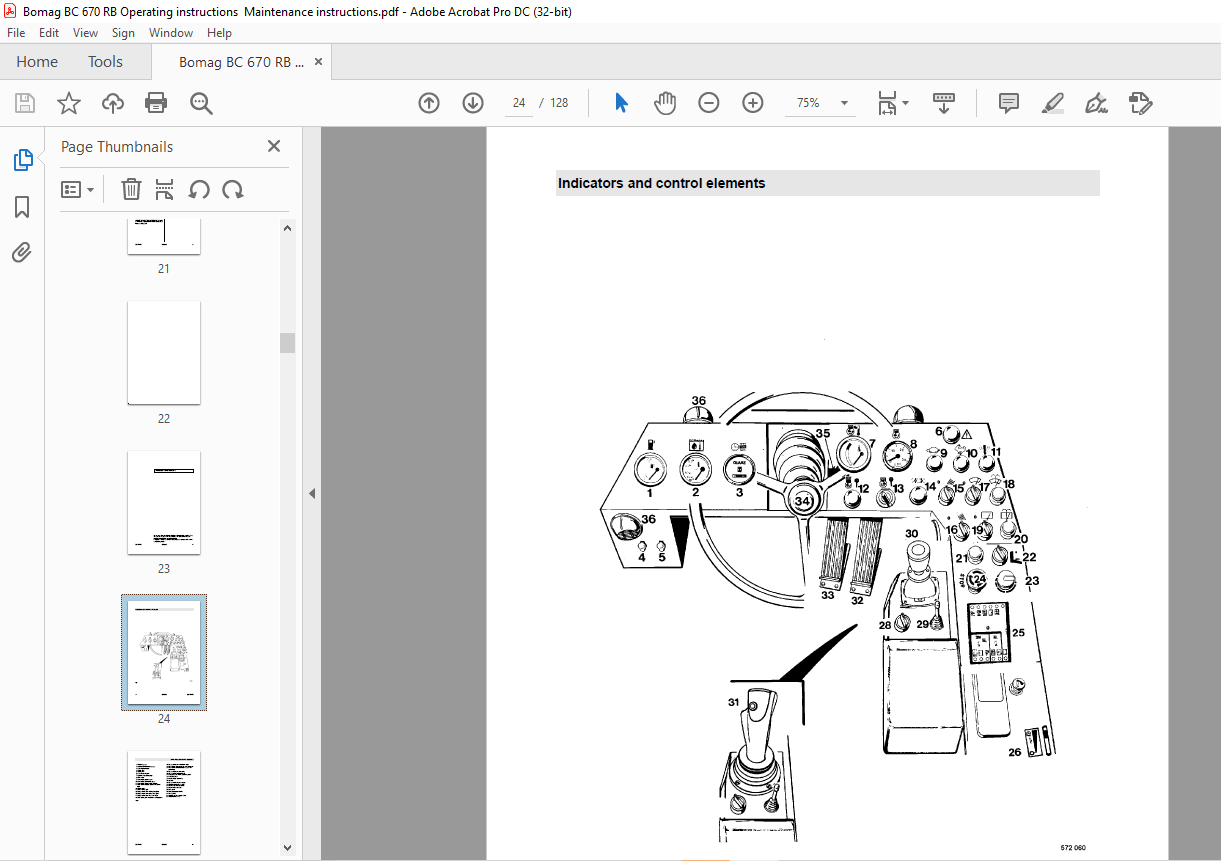Print the document
Screen dimensions: 1221x861
(x=156, y=103)
